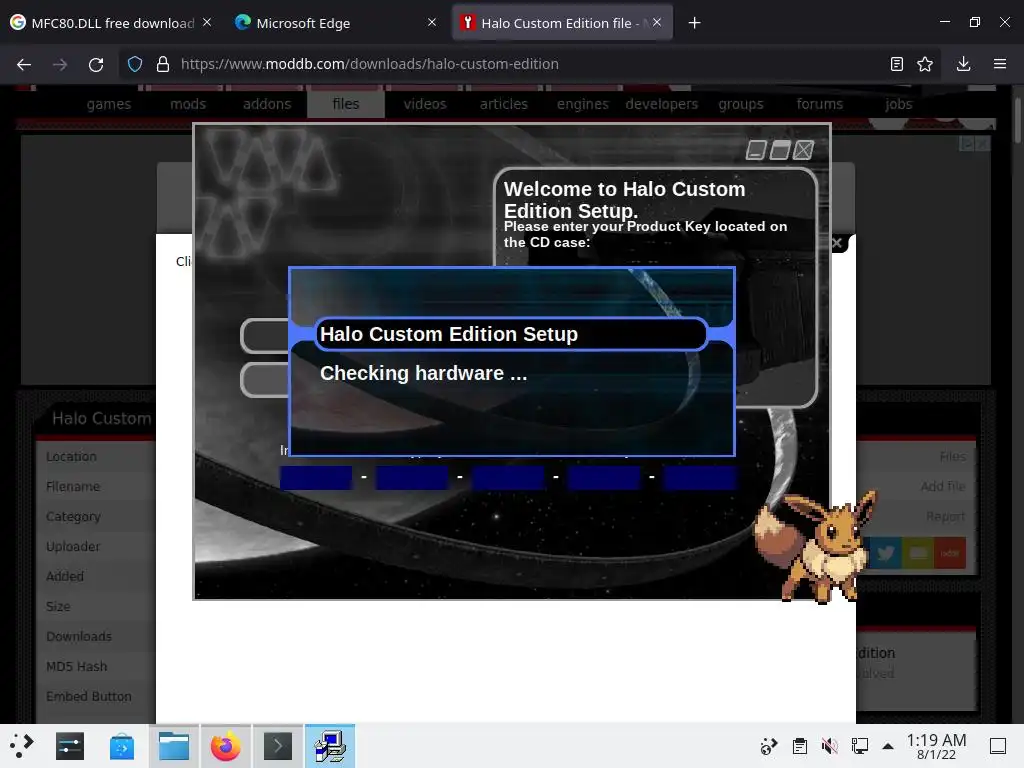
Task: Reload the current page
Action: 96,64
